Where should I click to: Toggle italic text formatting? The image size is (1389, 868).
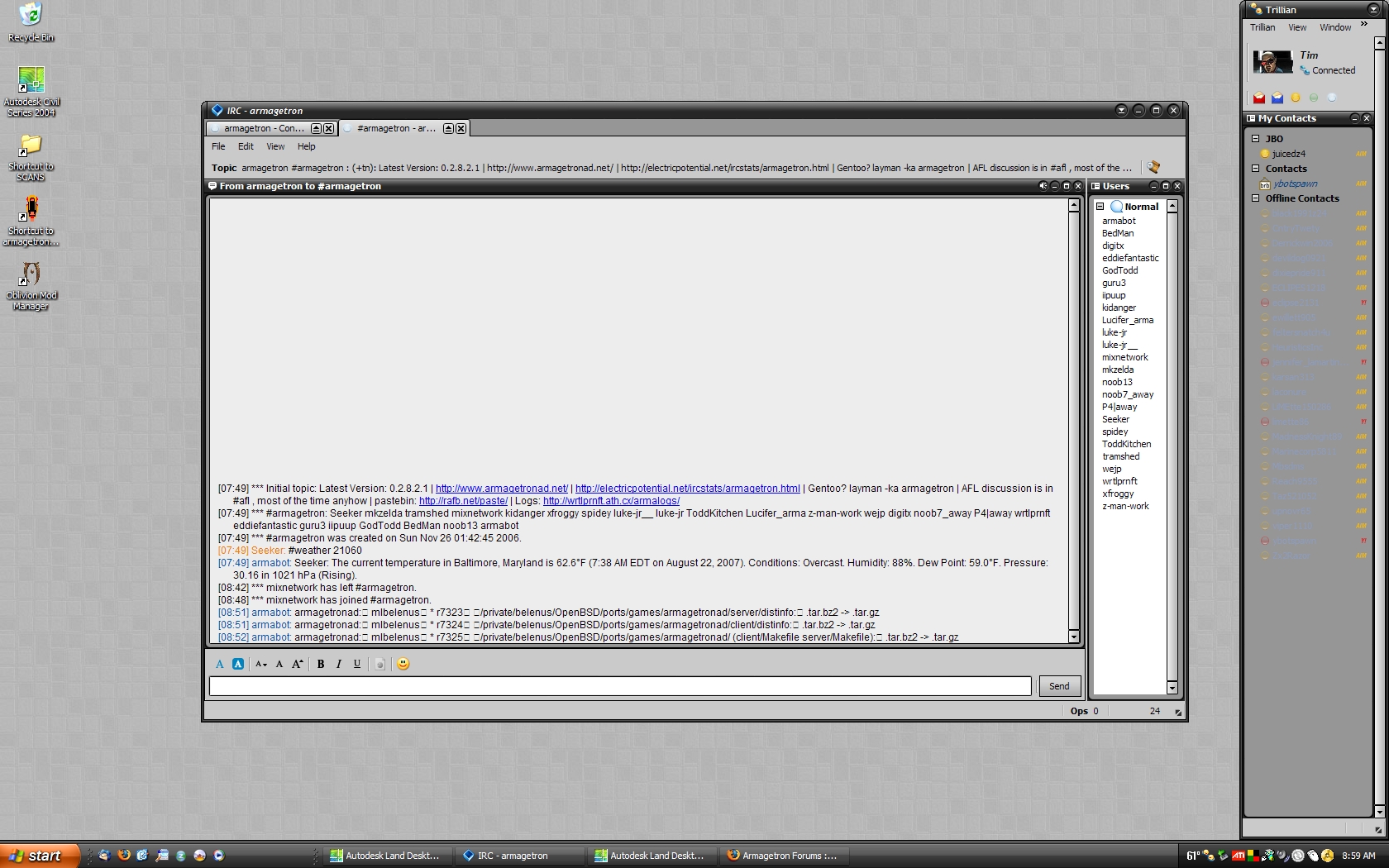click(x=339, y=664)
